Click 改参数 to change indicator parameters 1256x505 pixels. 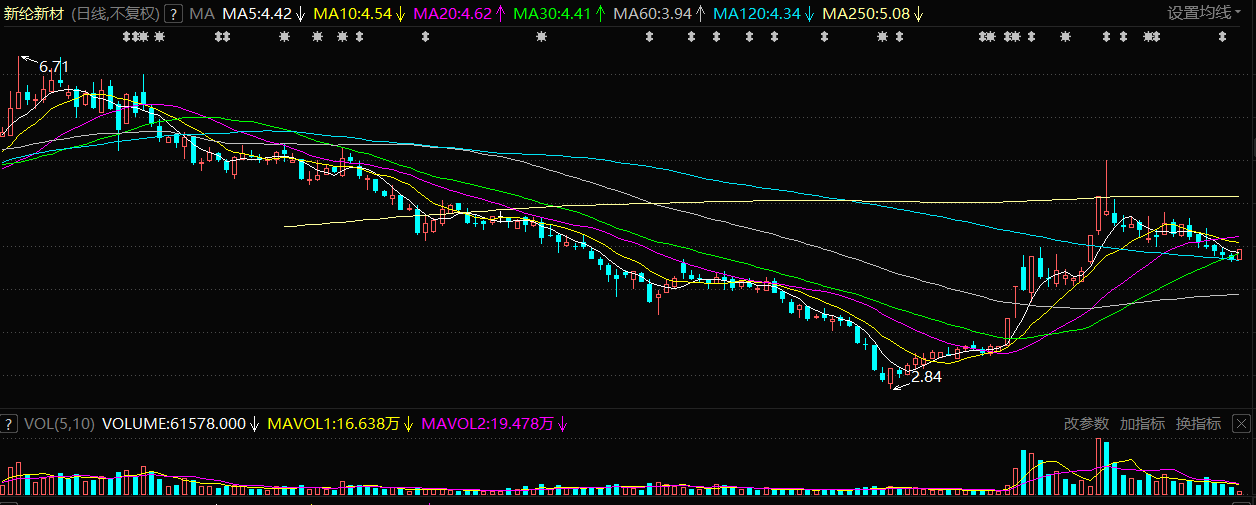pos(1086,424)
